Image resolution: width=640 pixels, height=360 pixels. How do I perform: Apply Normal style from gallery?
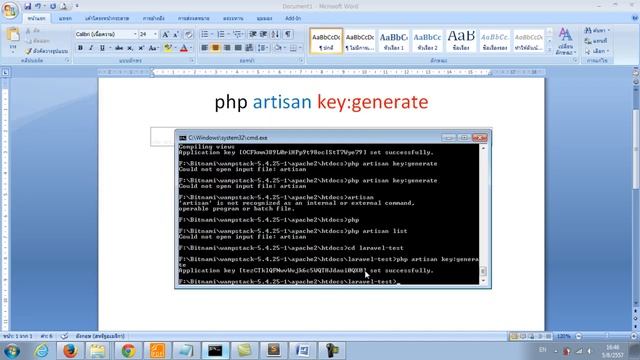coord(326,41)
